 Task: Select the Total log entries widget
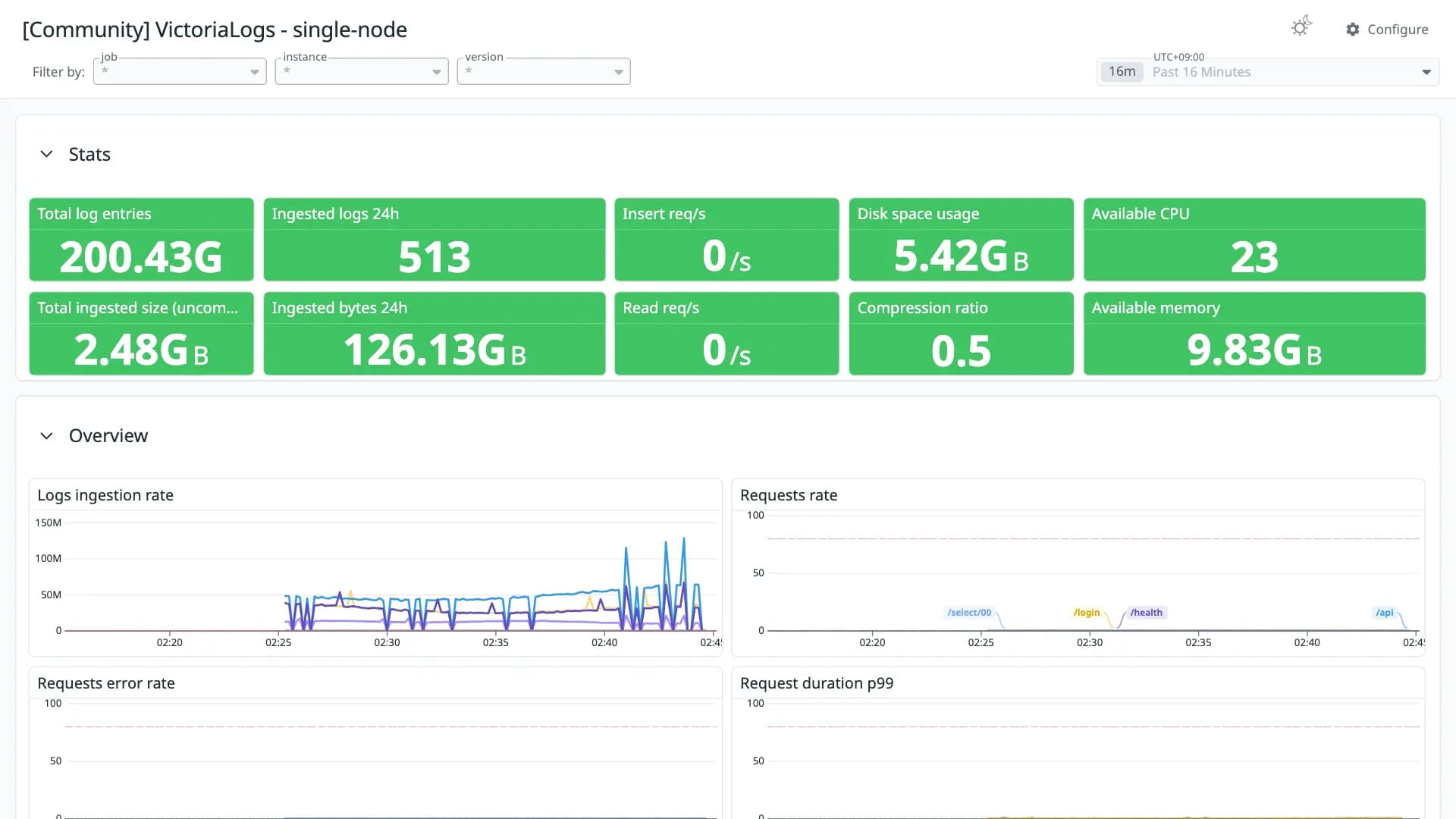pyautogui.click(x=141, y=240)
